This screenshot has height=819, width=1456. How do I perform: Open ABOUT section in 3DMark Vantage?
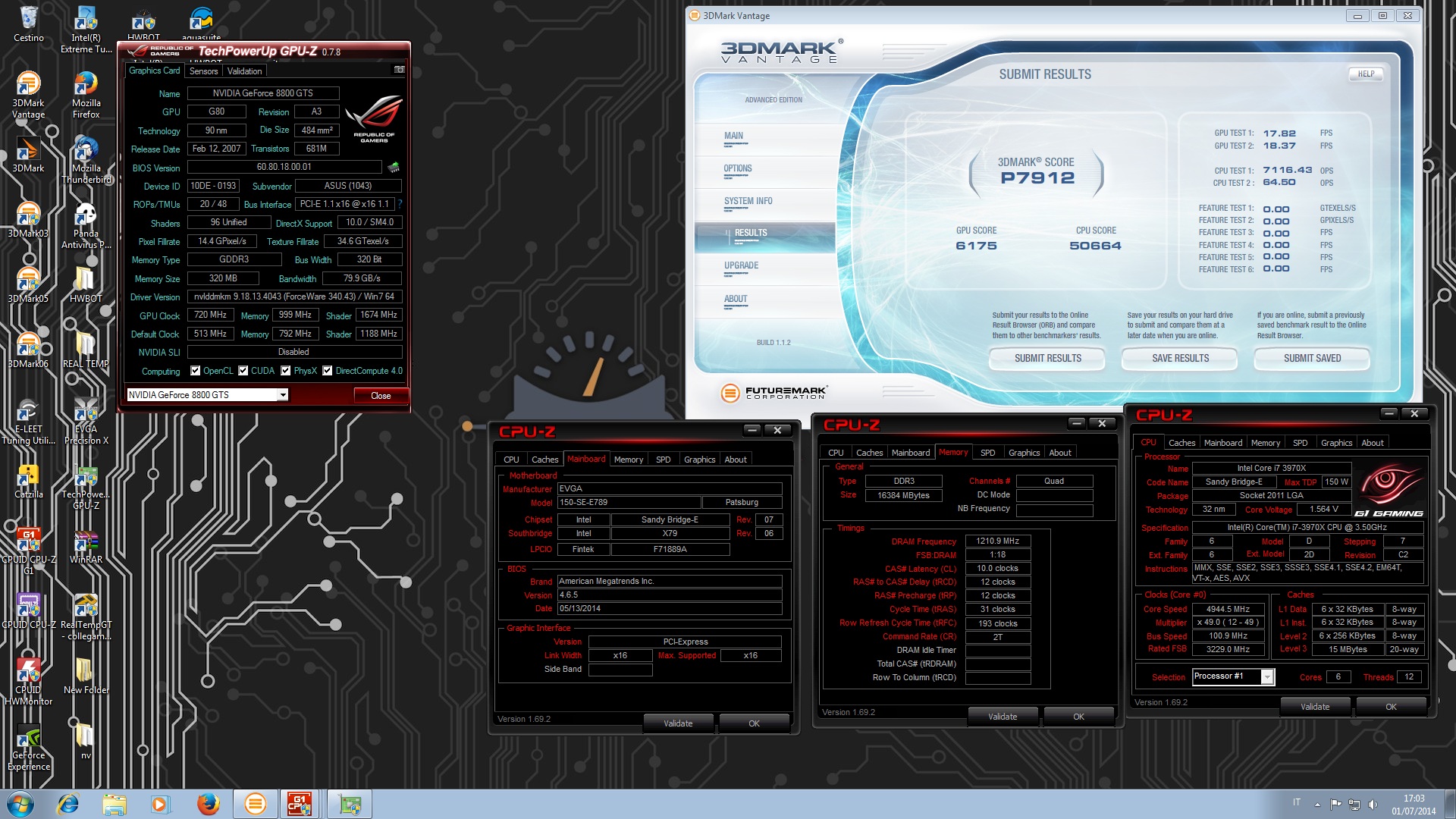[x=736, y=299]
